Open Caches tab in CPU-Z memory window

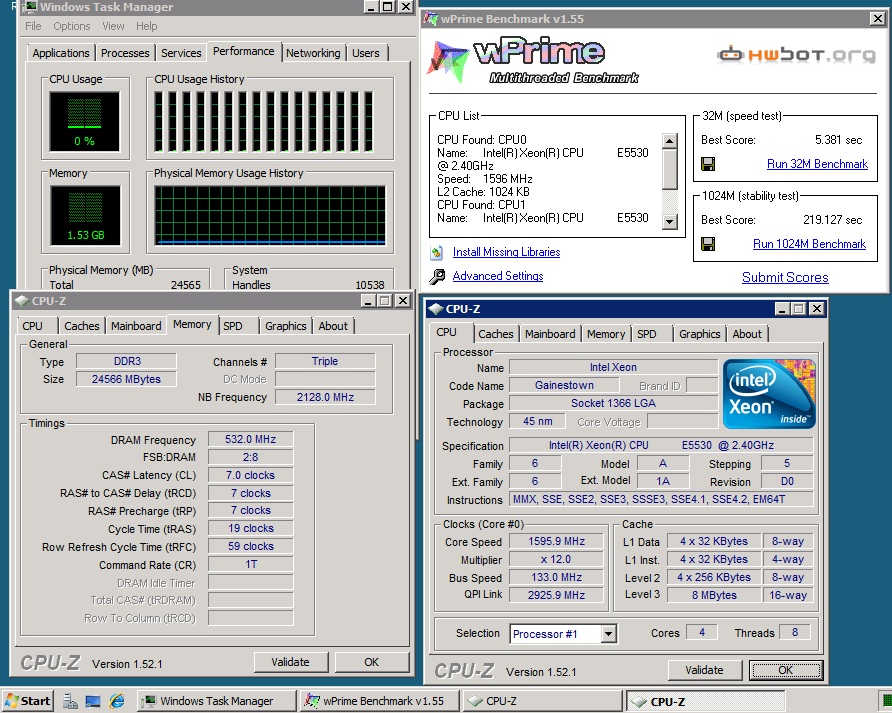click(81, 326)
